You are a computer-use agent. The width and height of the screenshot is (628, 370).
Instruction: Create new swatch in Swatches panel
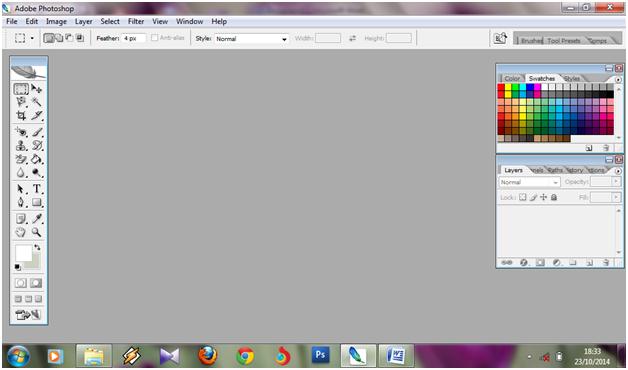click(589, 148)
